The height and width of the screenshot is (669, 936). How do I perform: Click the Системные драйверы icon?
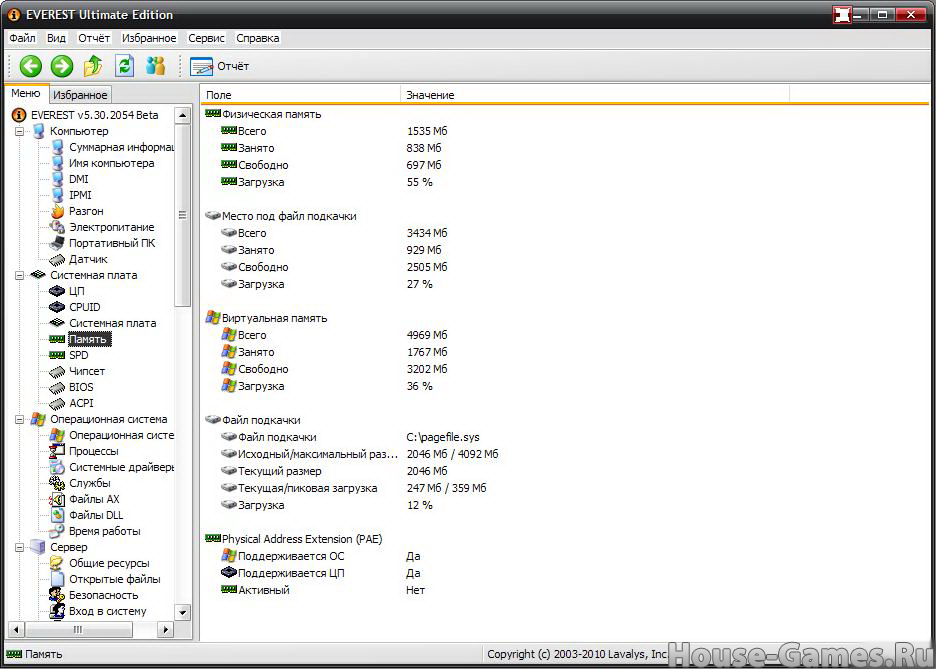click(x=57, y=467)
